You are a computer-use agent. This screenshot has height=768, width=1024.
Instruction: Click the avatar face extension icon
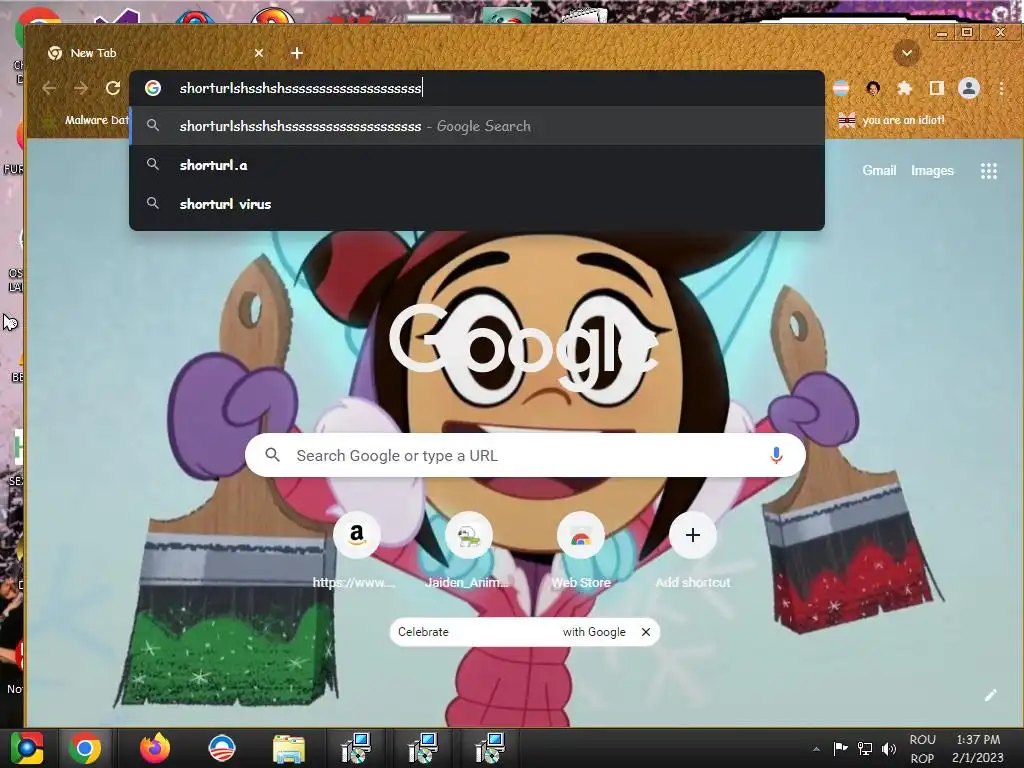tap(873, 88)
